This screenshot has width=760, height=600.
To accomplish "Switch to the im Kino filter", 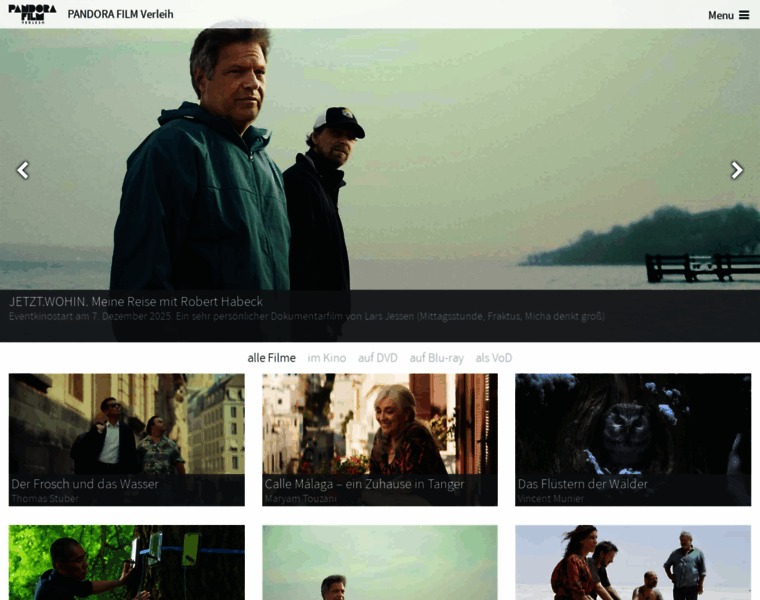I will click(x=326, y=358).
